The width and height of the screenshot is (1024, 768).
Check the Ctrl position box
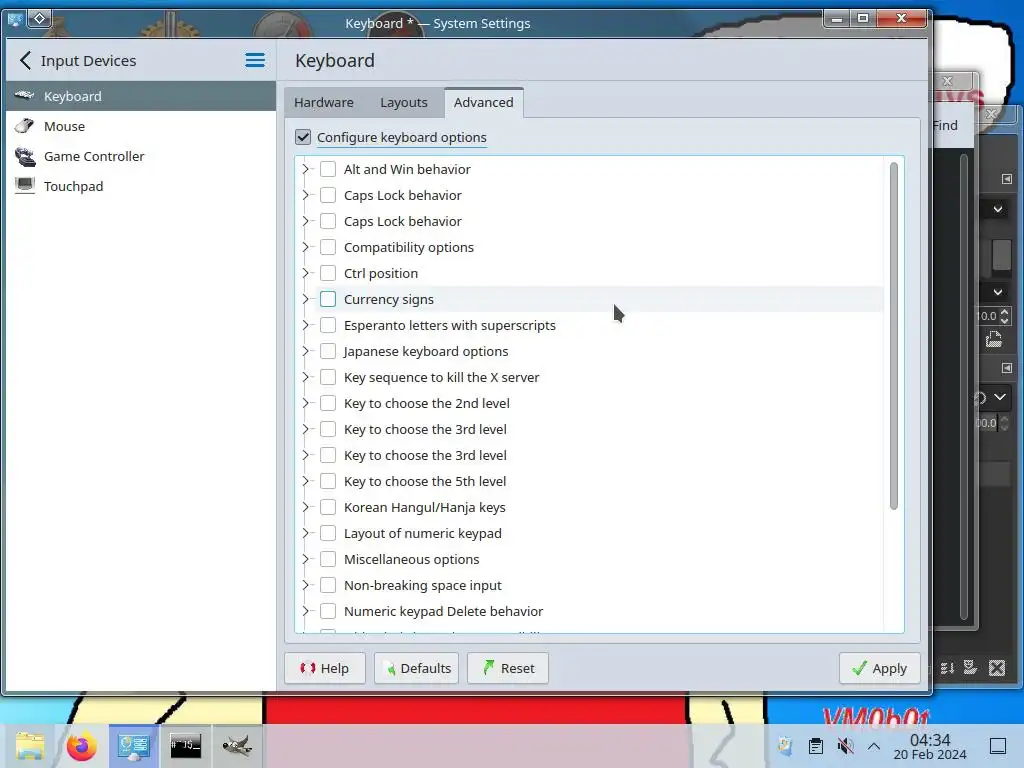click(x=328, y=273)
